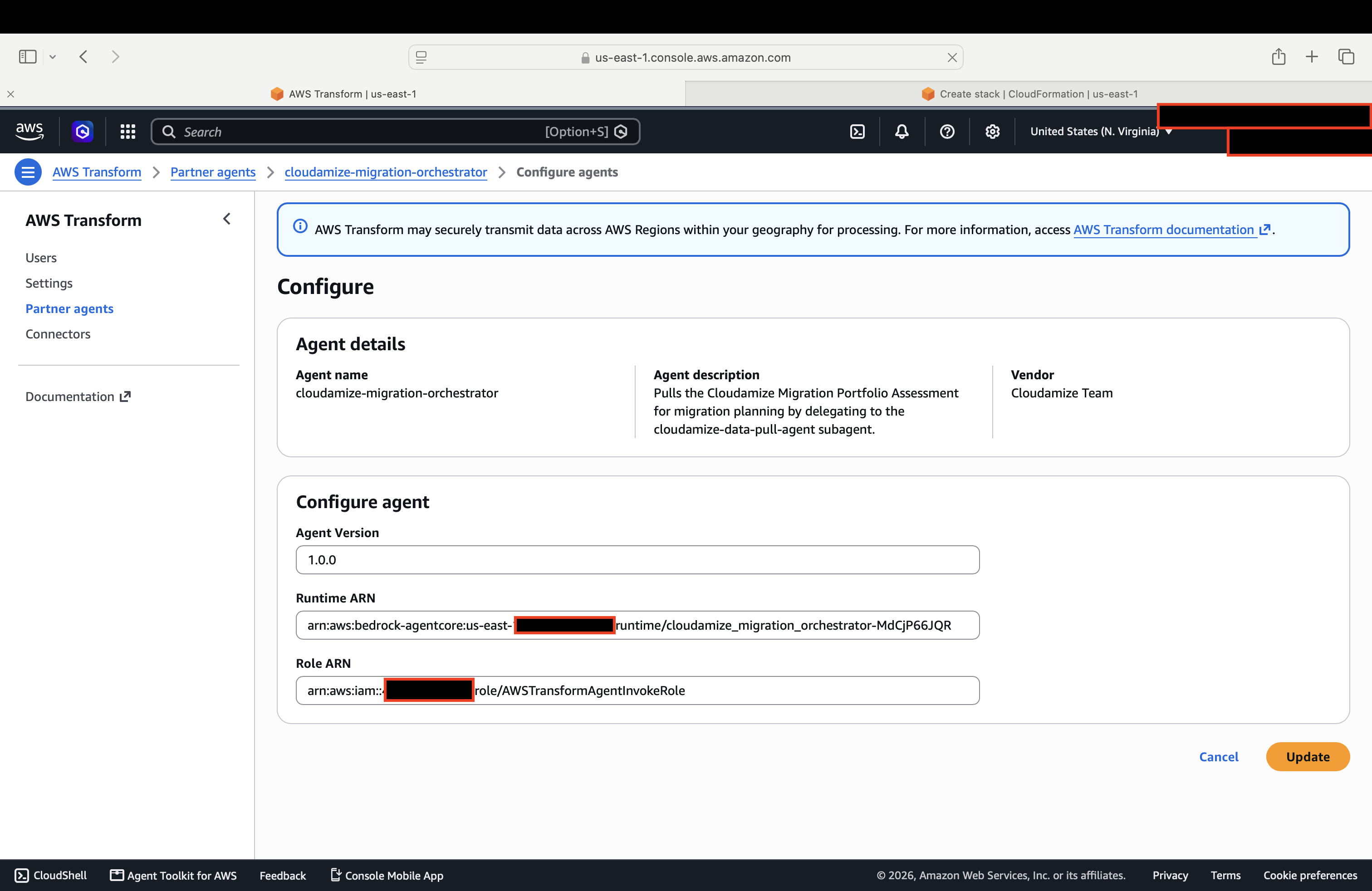Open the notifications bell
The width and height of the screenshot is (1372, 891).
[902, 132]
